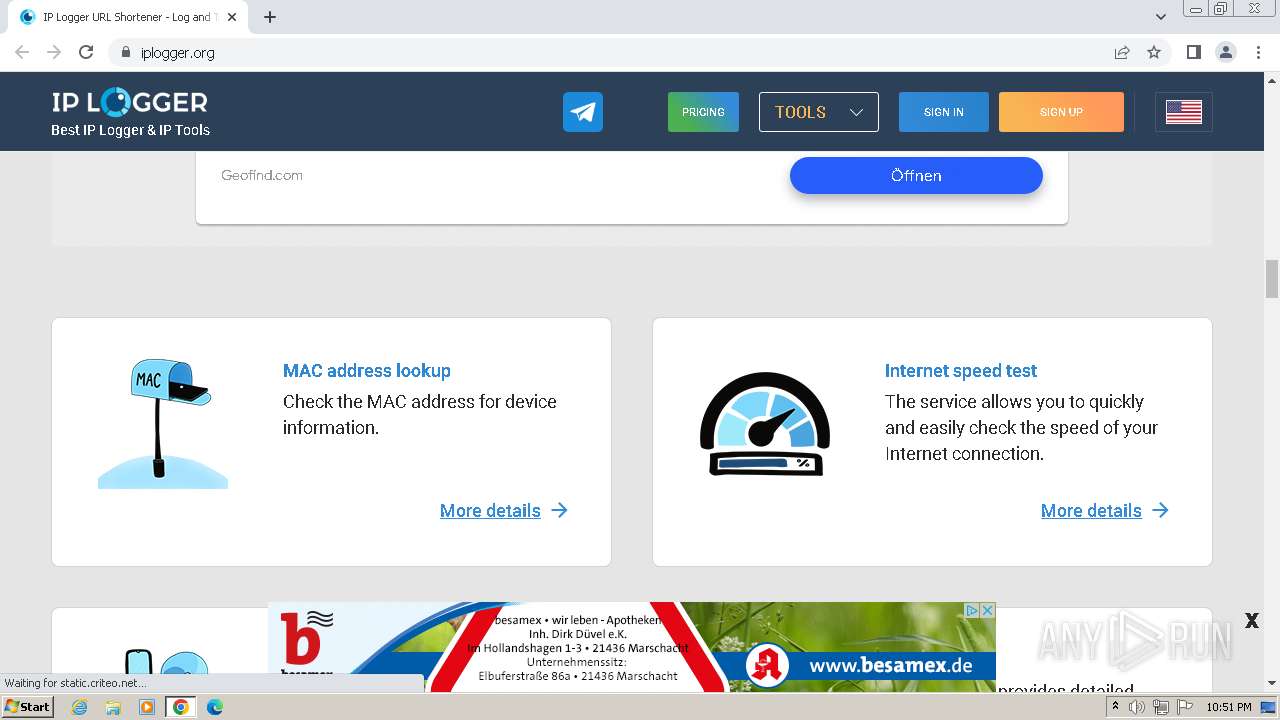Click the SIGN UP button

[x=1061, y=112]
